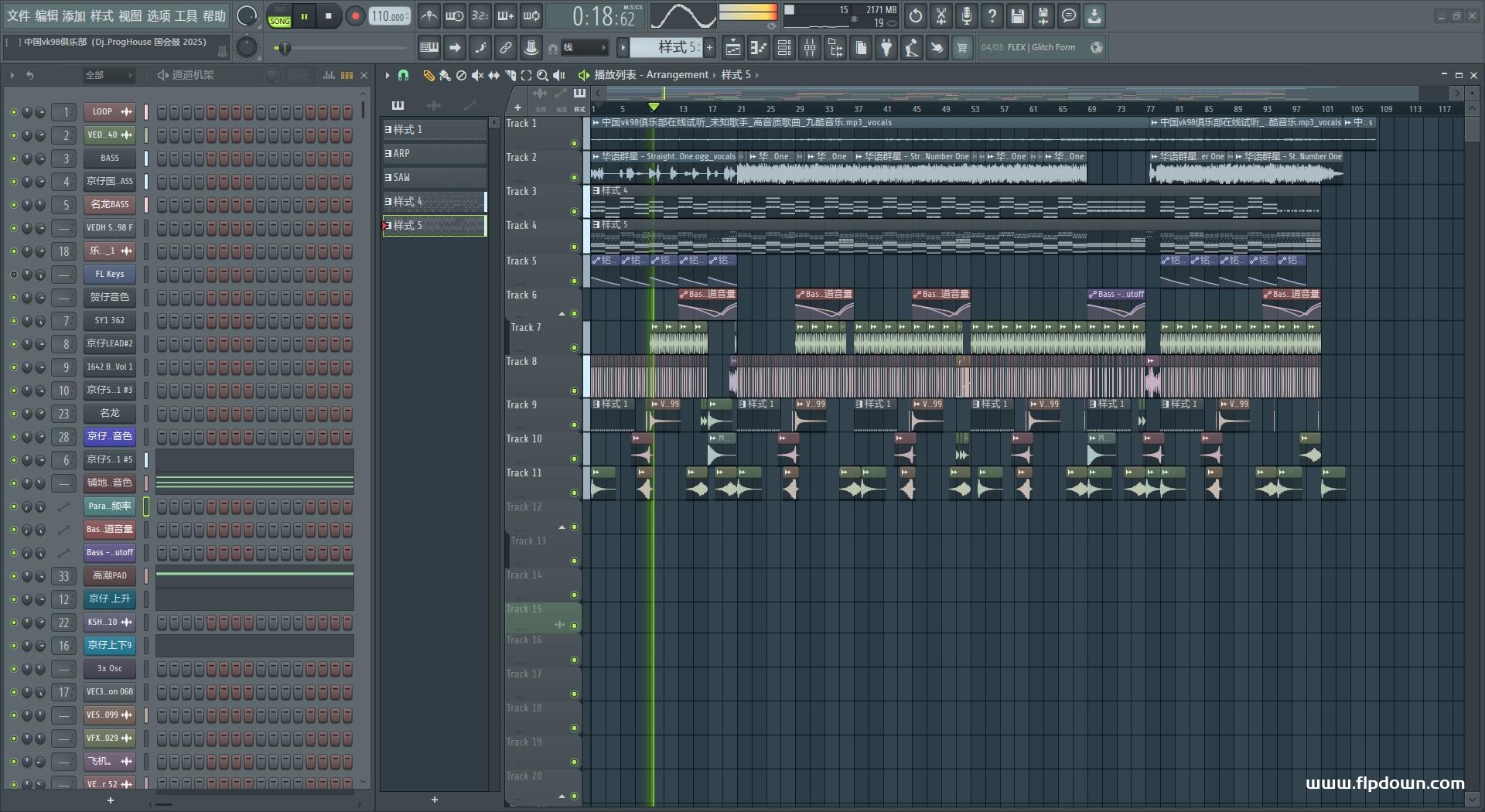Click the 3x Osc channel button
1485x812 pixels.
pos(109,669)
